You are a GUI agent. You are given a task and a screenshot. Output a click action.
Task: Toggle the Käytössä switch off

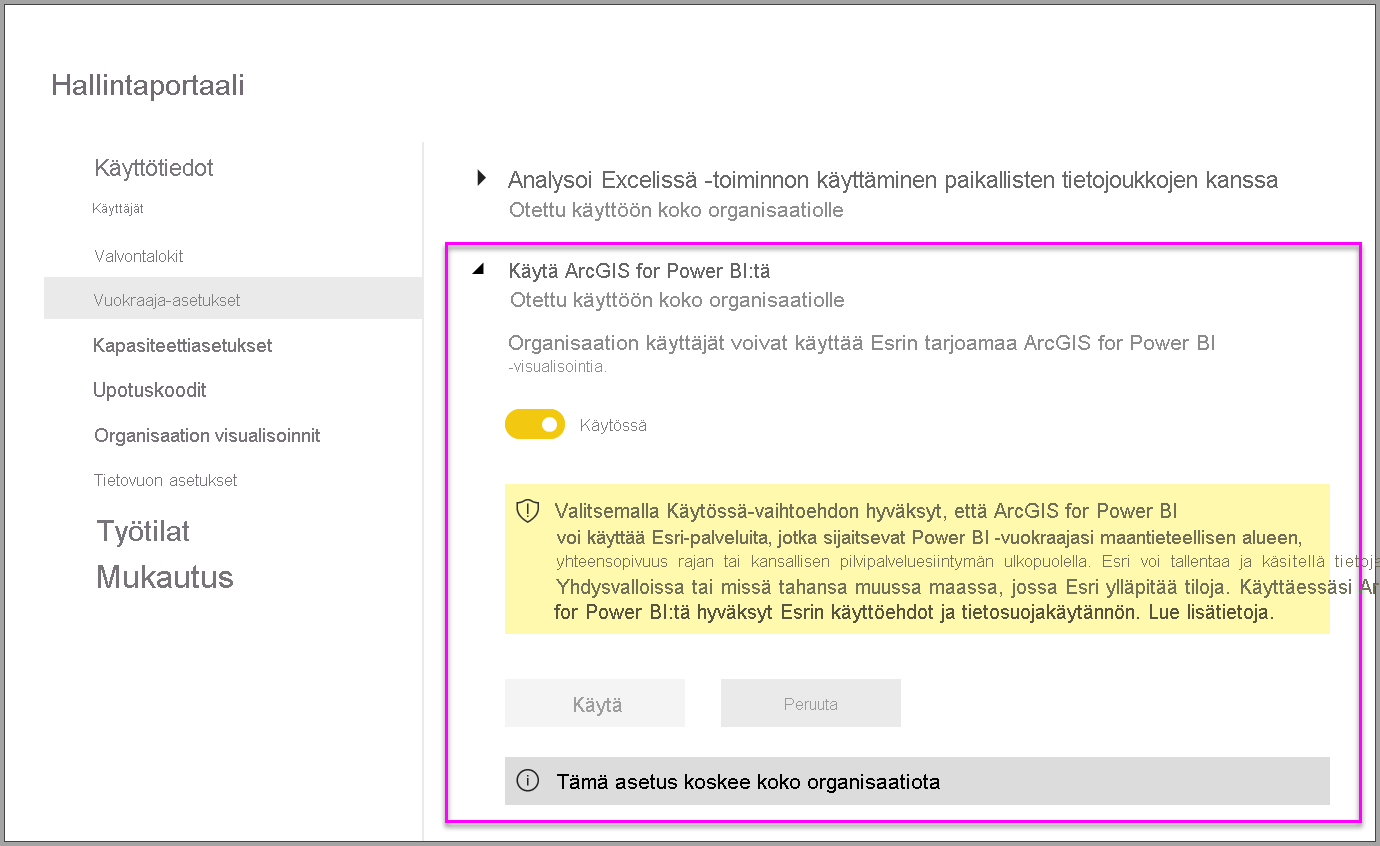click(535, 424)
